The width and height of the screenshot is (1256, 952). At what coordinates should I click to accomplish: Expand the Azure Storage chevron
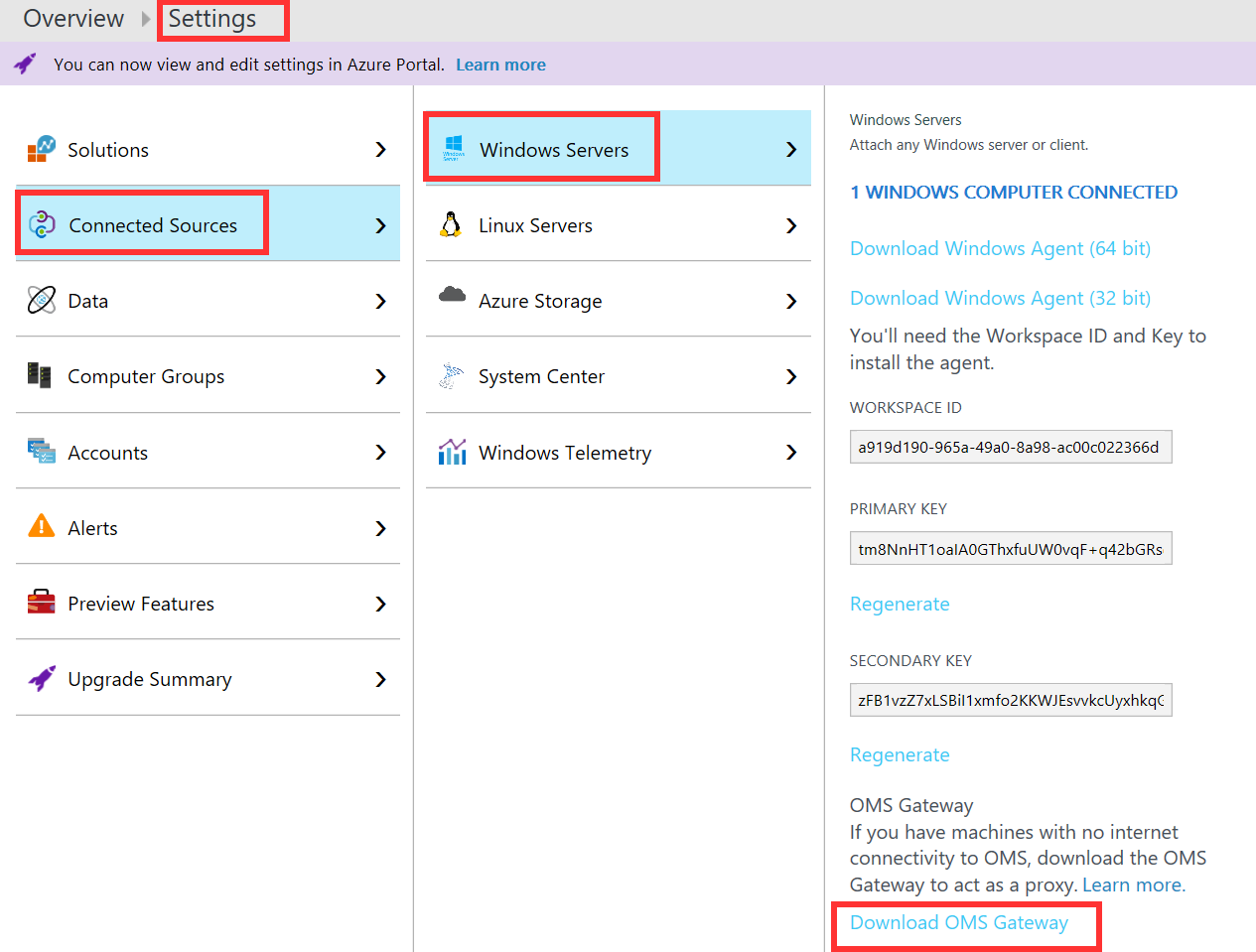[791, 301]
